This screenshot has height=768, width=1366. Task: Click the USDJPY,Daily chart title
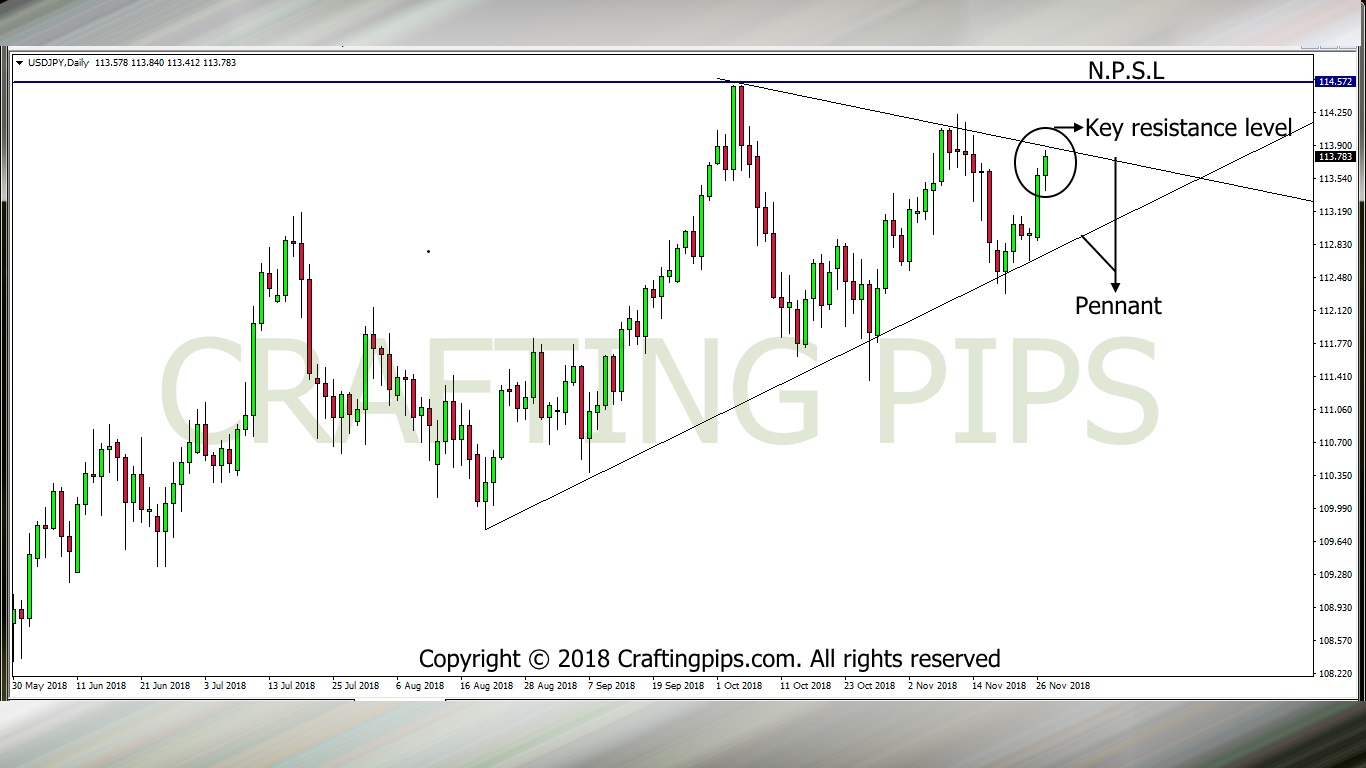[x=57, y=63]
